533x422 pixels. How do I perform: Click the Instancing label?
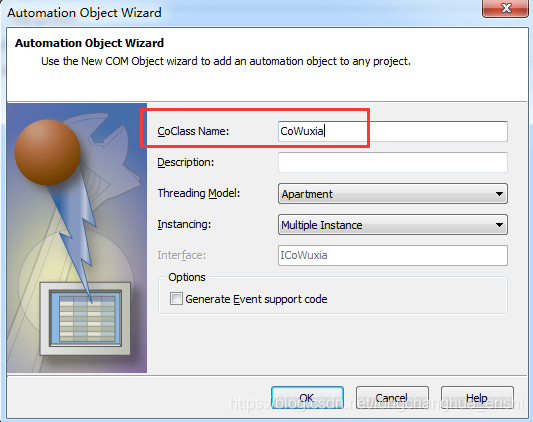click(x=184, y=224)
